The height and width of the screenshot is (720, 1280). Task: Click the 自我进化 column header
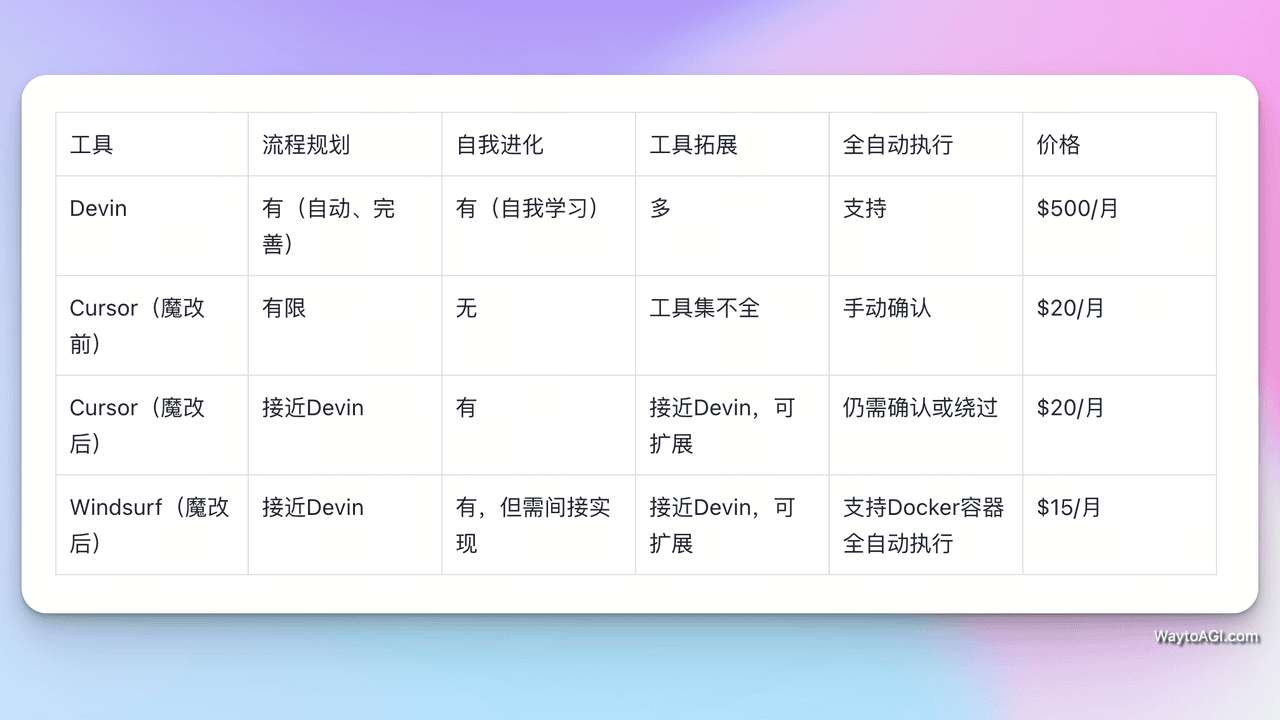tap(539, 144)
